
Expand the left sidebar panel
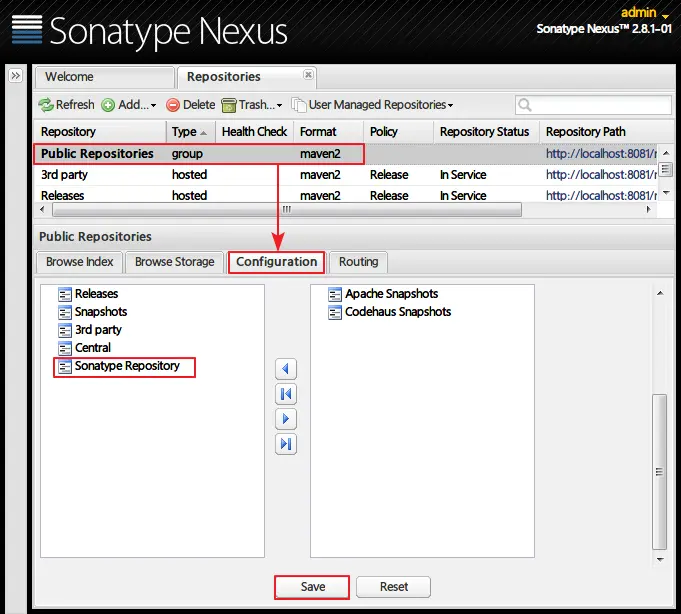tap(16, 76)
